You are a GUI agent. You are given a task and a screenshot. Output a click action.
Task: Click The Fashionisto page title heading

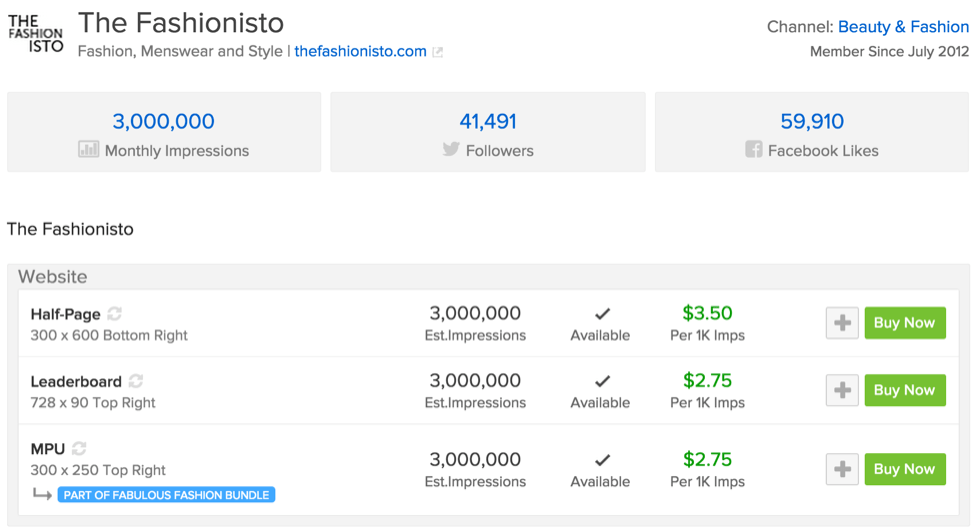(181, 23)
